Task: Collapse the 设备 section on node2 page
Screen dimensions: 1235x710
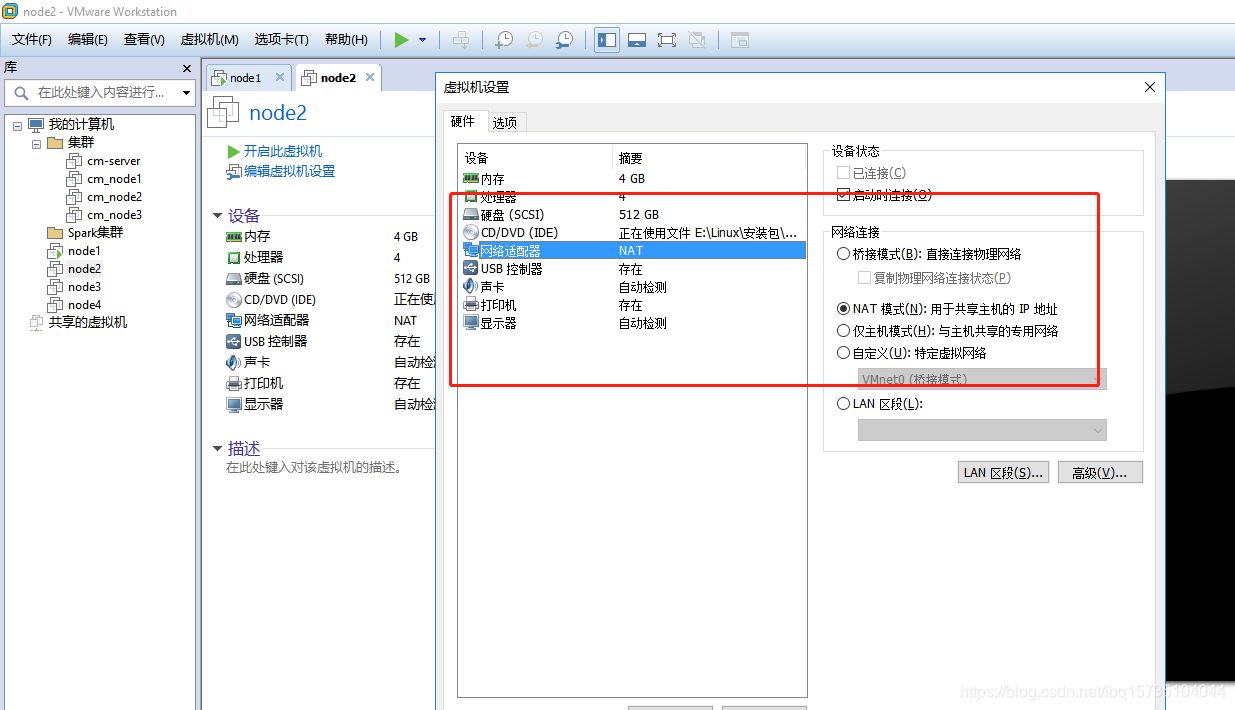Action: click(x=217, y=215)
